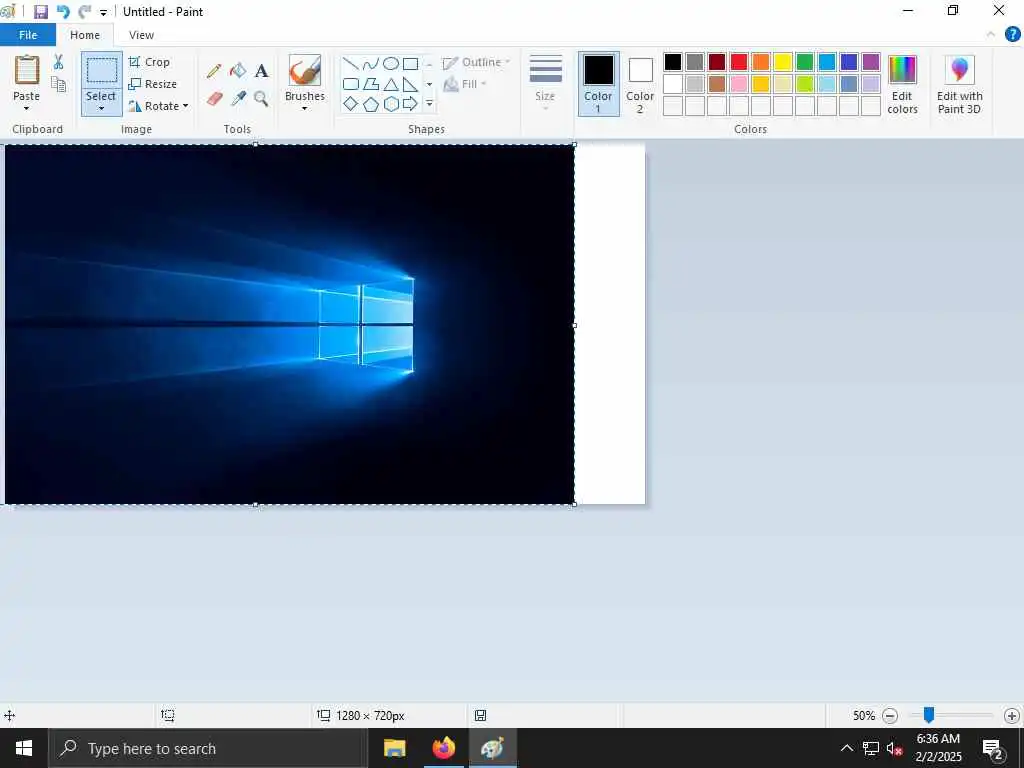Image resolution: width=1024 pixels, height=768 pixels.
Task: Click the Windows Start button
Action: pos(24,748)
